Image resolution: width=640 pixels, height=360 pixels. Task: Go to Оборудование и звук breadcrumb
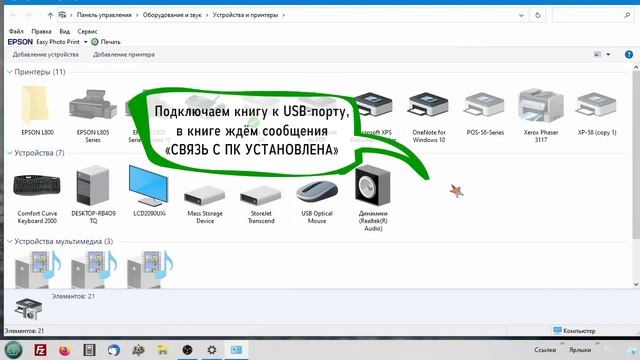(172, 15)
